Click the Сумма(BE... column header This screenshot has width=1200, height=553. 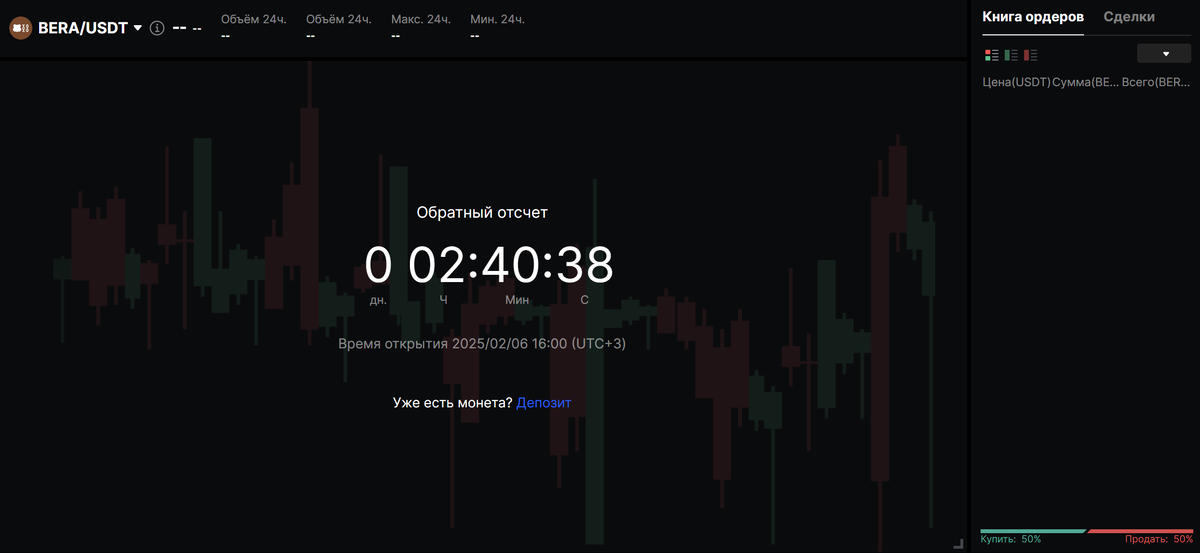pyautogui.click(x=1085, y=82)
